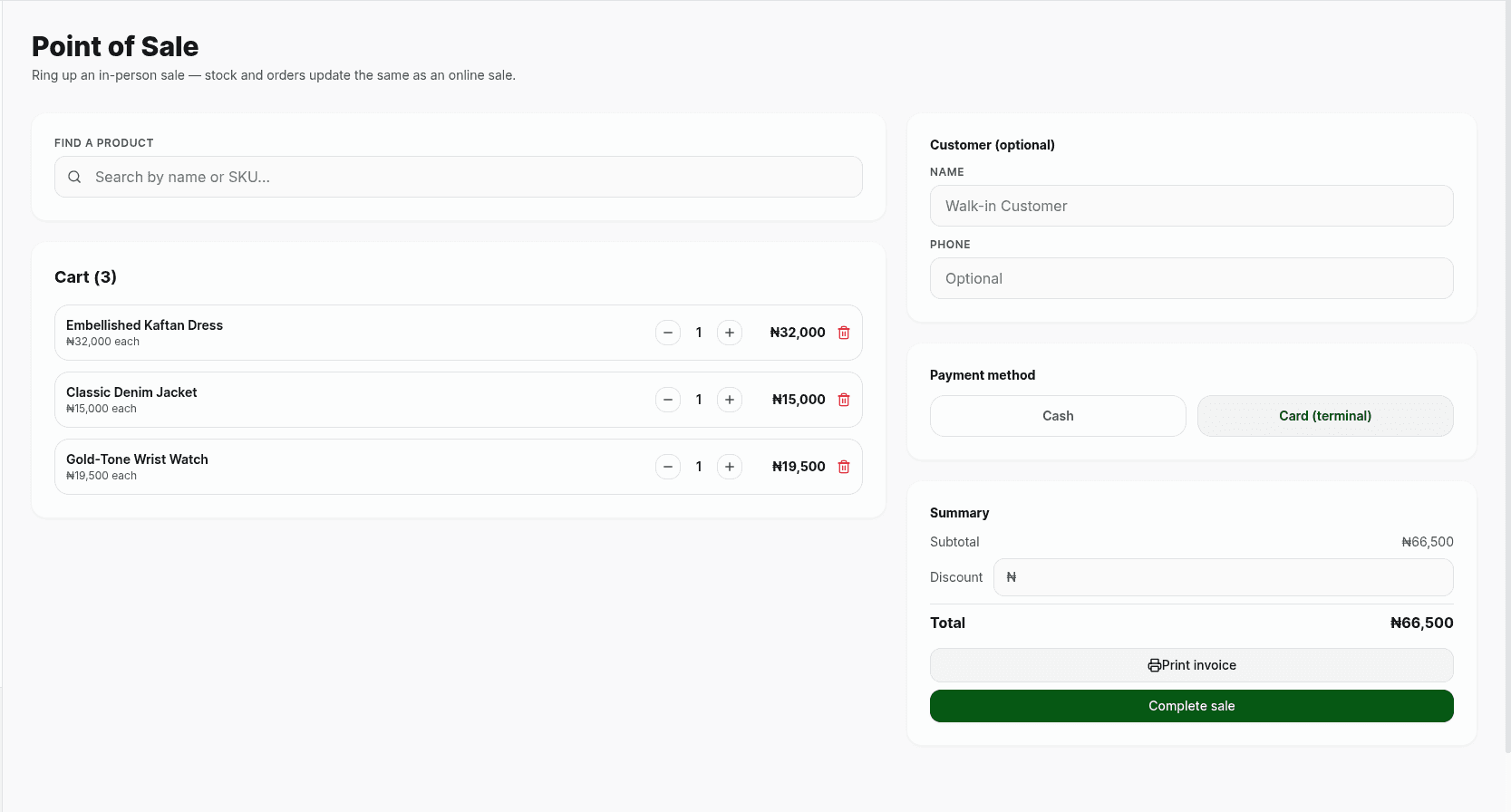Increase quantity of Embellished Kaftan Dress
Image resolution: width=1511 pixels, height=812 pixels.
pos(730,333)
